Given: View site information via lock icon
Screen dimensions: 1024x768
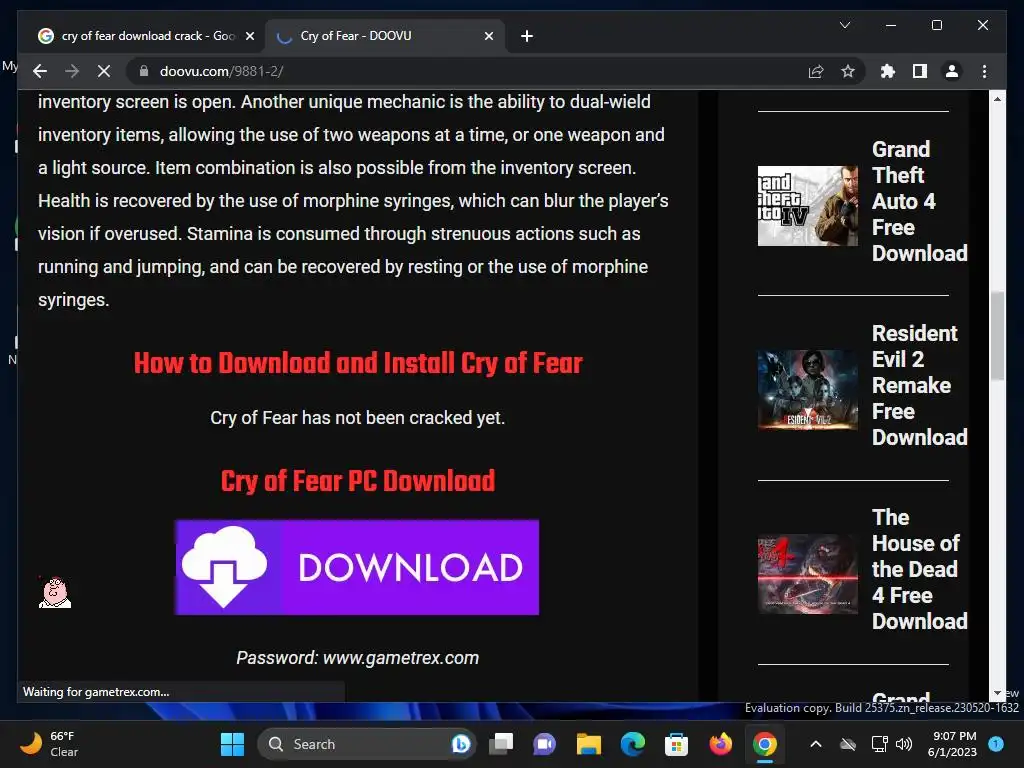Looking at the screenshot, I should [x=144, y=71].
